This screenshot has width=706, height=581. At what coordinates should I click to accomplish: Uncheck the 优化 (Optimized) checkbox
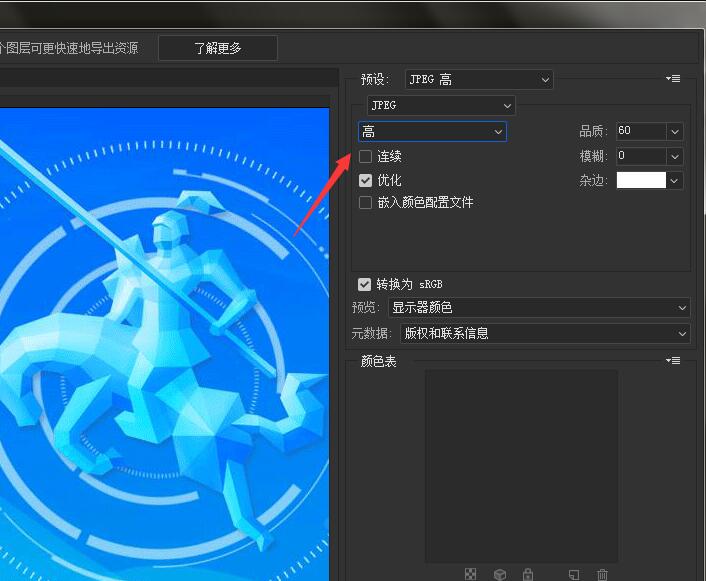(x=366, y=180)
